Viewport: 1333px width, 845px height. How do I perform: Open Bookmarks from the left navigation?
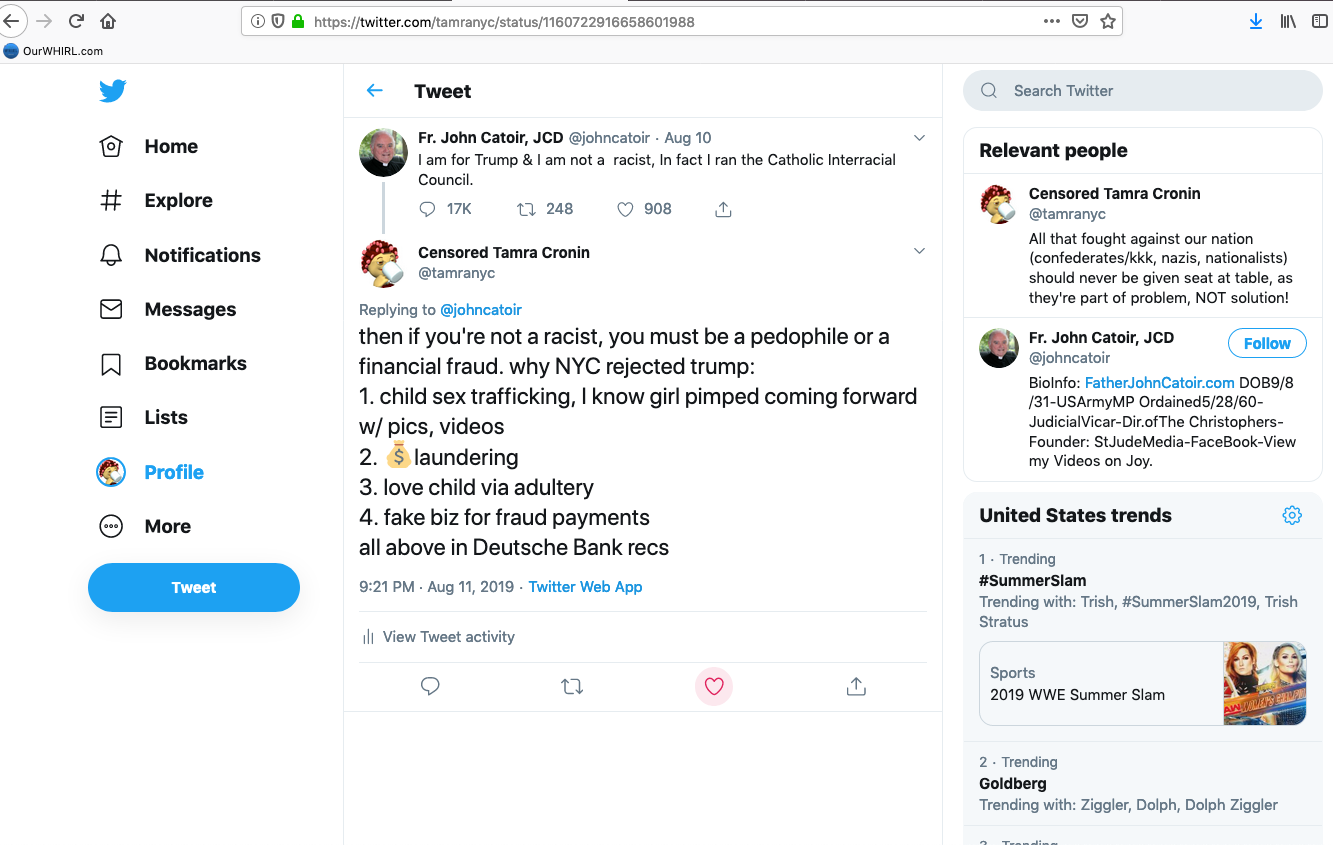coord(195,363)
